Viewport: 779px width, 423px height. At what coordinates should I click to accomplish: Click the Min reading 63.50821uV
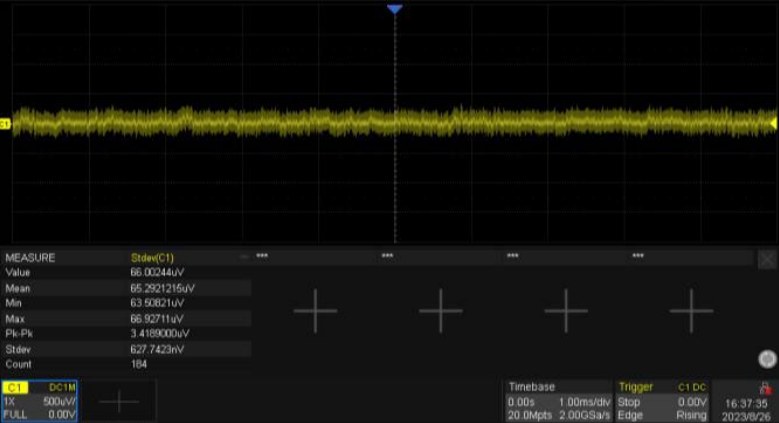pos(157,303)
